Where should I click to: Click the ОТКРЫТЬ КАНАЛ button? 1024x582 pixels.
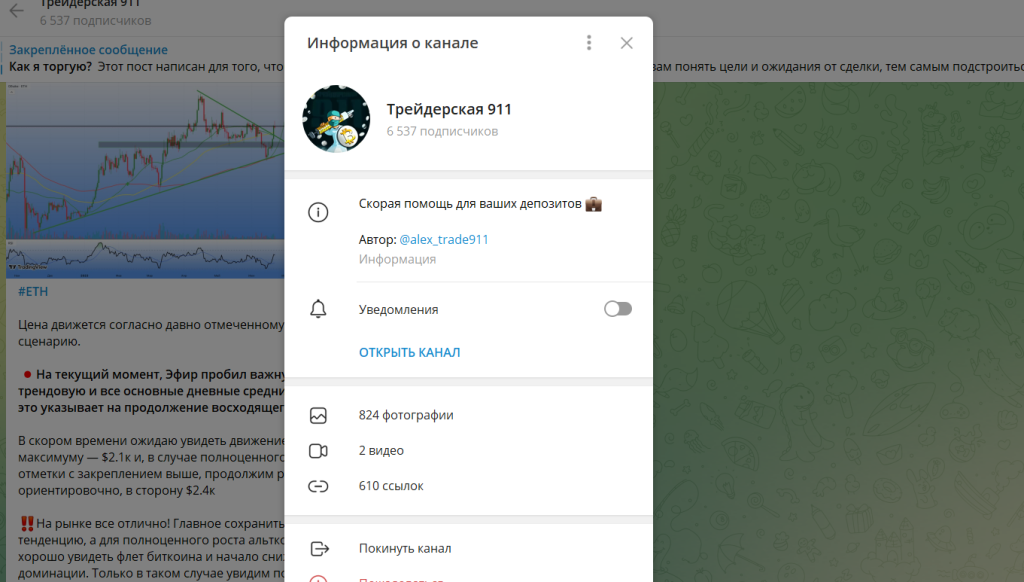(409, 353)
